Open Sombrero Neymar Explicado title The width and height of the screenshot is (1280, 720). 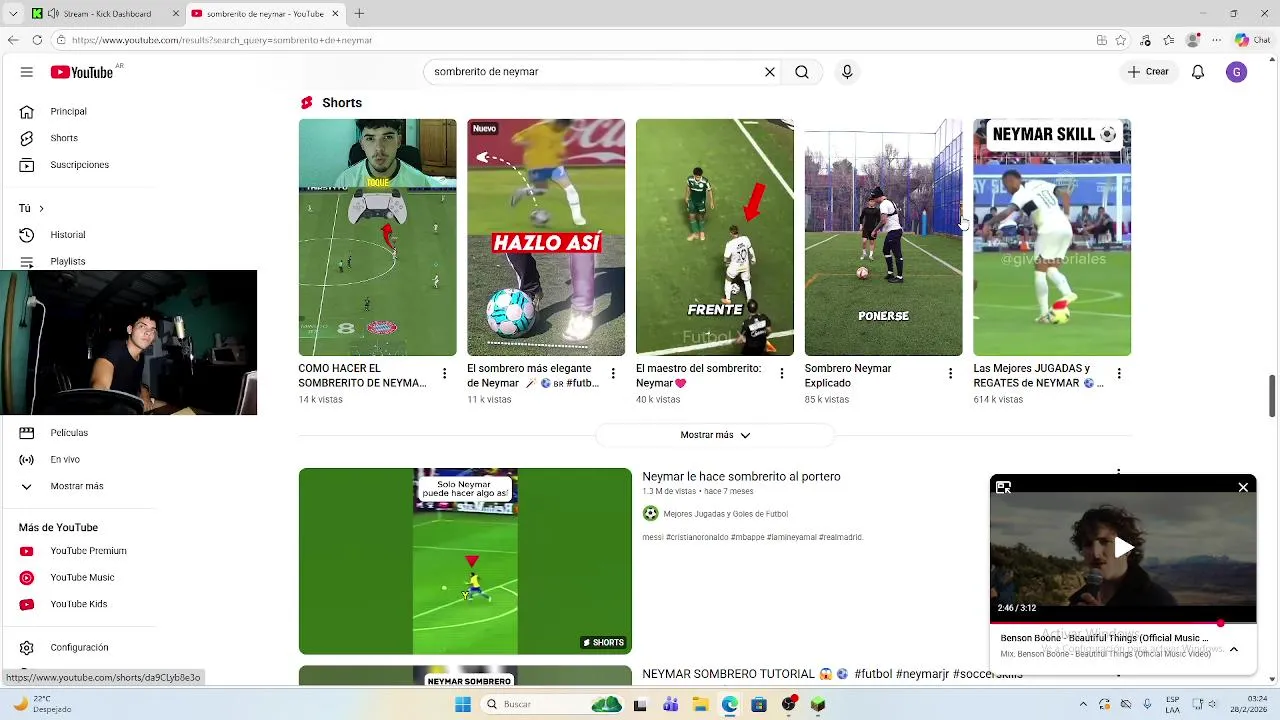(848, 376)
